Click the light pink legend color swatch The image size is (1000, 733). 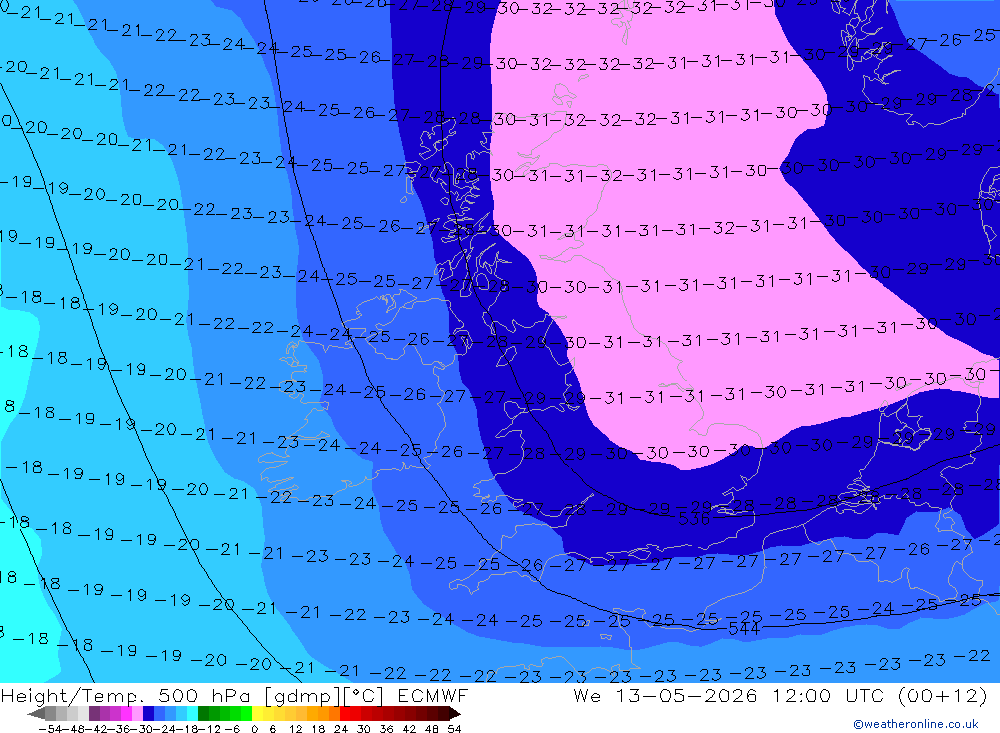137,713
